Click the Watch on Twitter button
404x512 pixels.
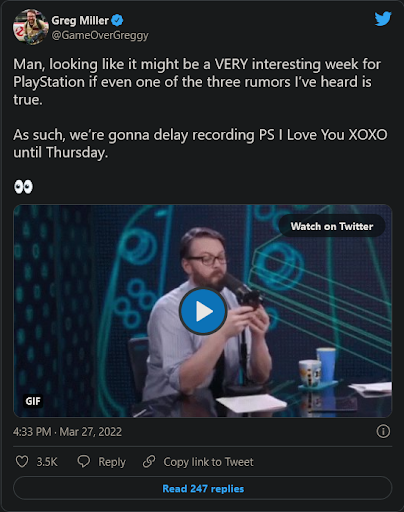332,226
